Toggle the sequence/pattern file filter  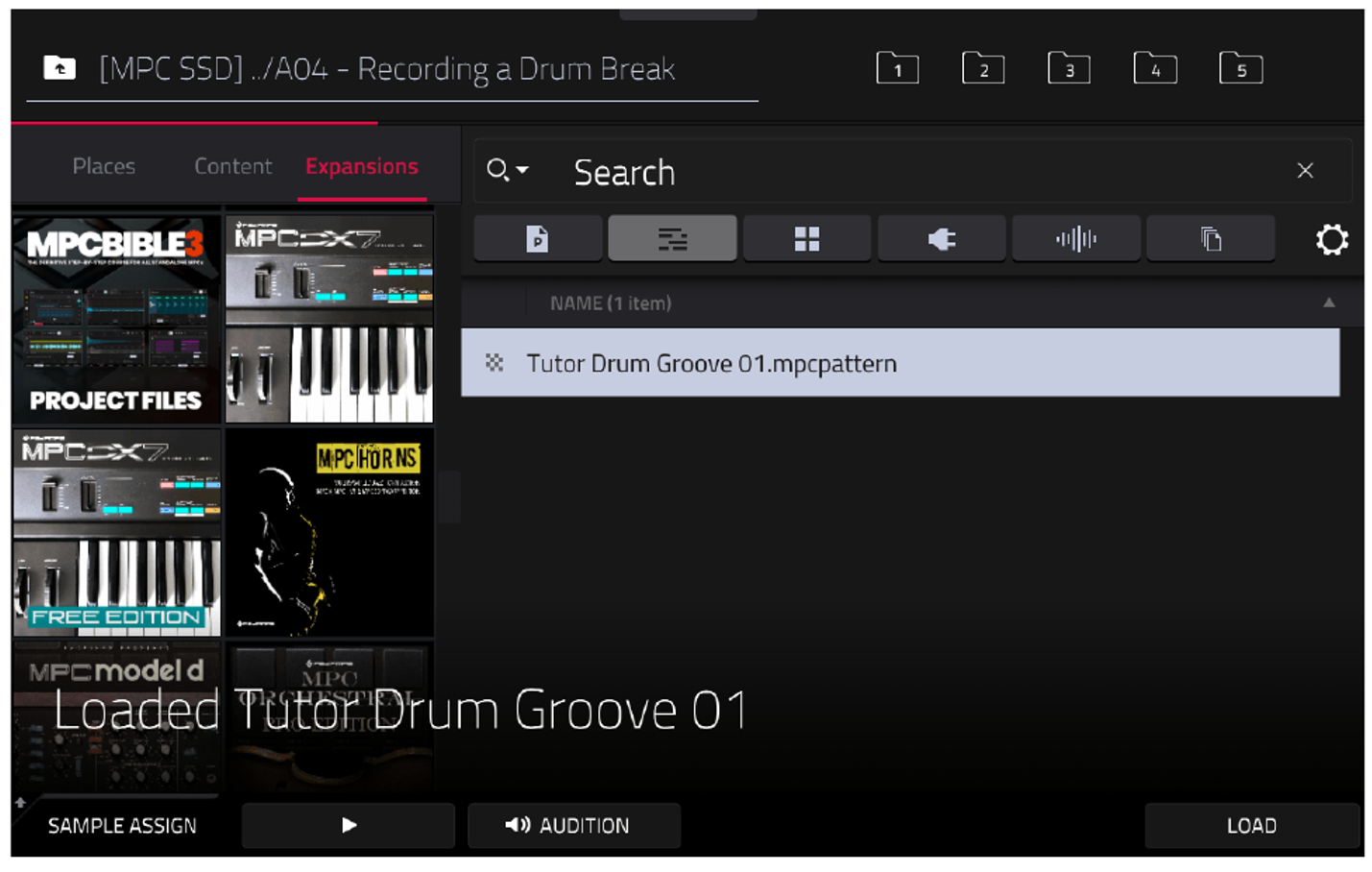click(x=672, y=238)
